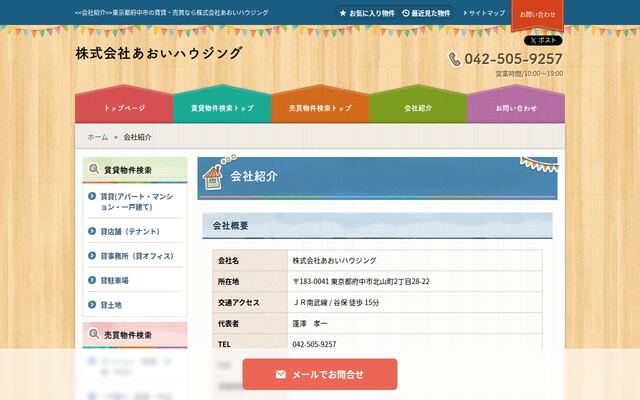Open 貸土地 sidebar link
640x400 pixels.
[x=111, y=305]
